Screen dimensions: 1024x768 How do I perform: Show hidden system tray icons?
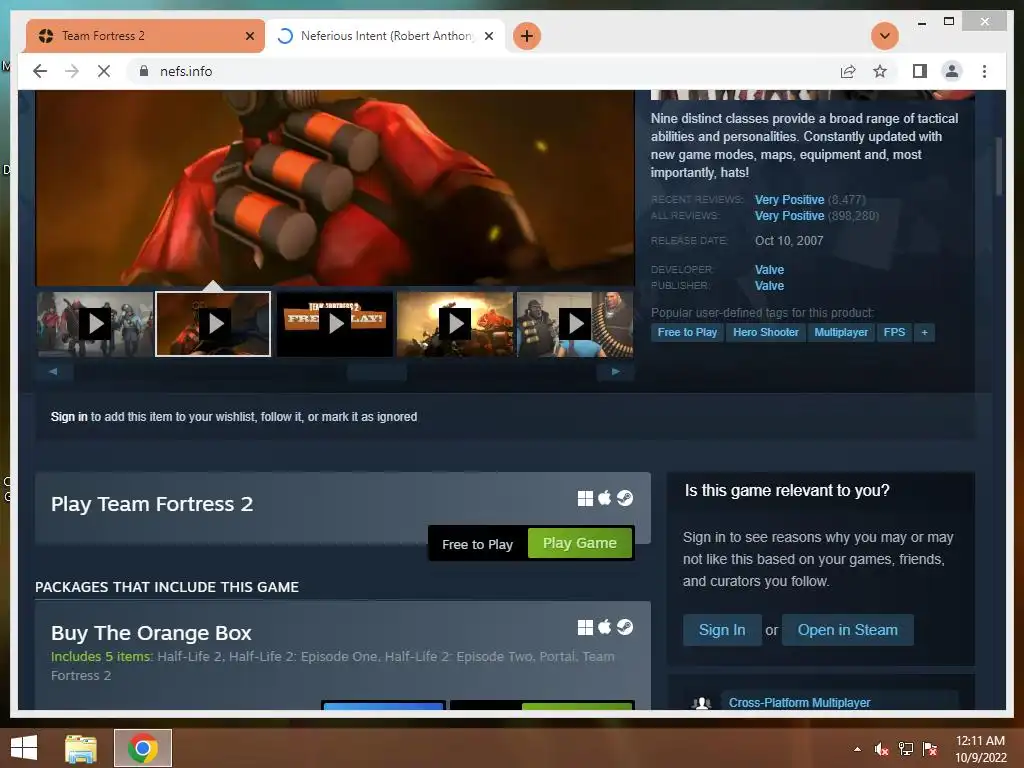[x=857, y=749]
